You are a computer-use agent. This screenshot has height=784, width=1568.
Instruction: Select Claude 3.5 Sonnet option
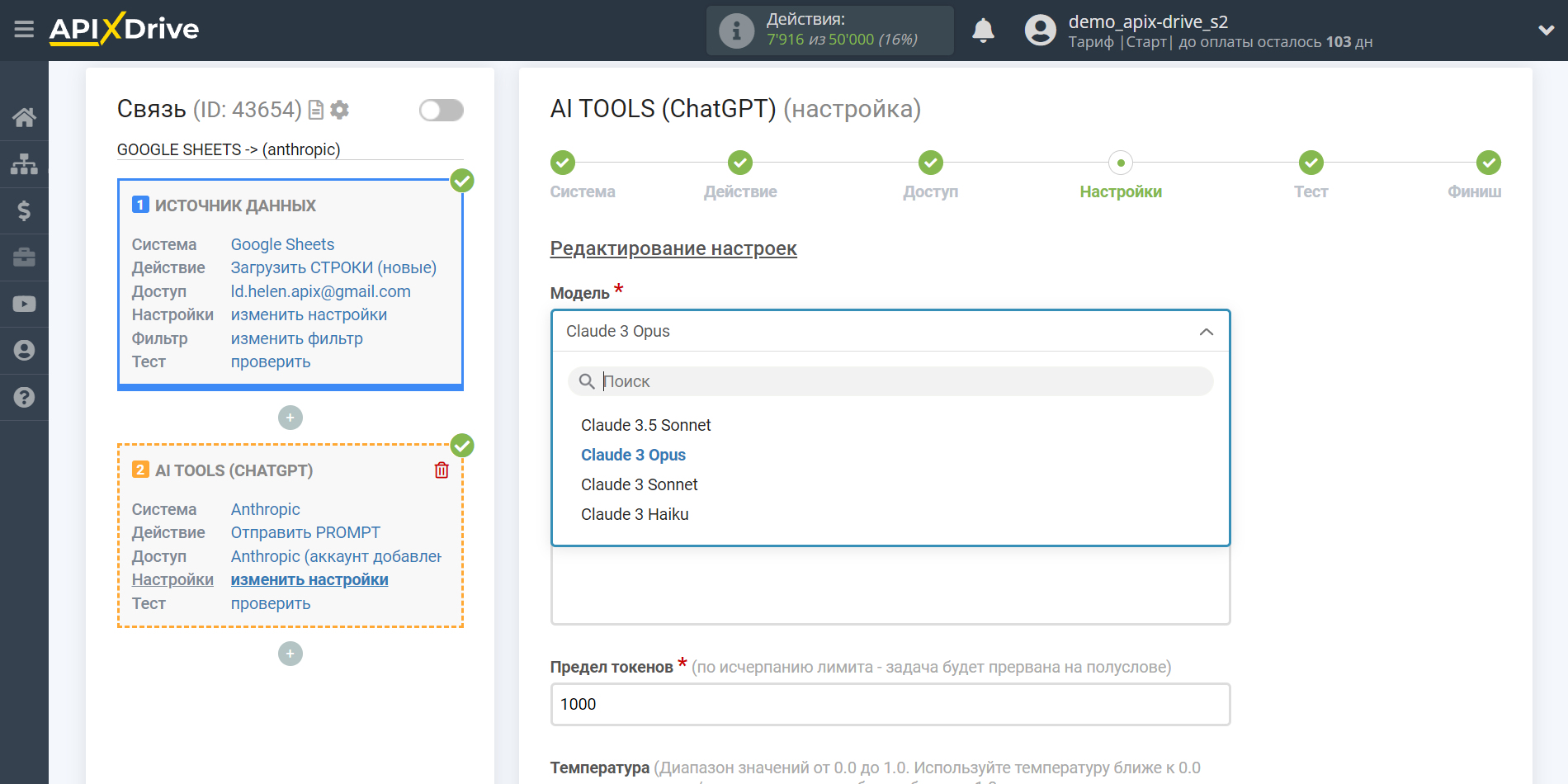click(645, 425)
